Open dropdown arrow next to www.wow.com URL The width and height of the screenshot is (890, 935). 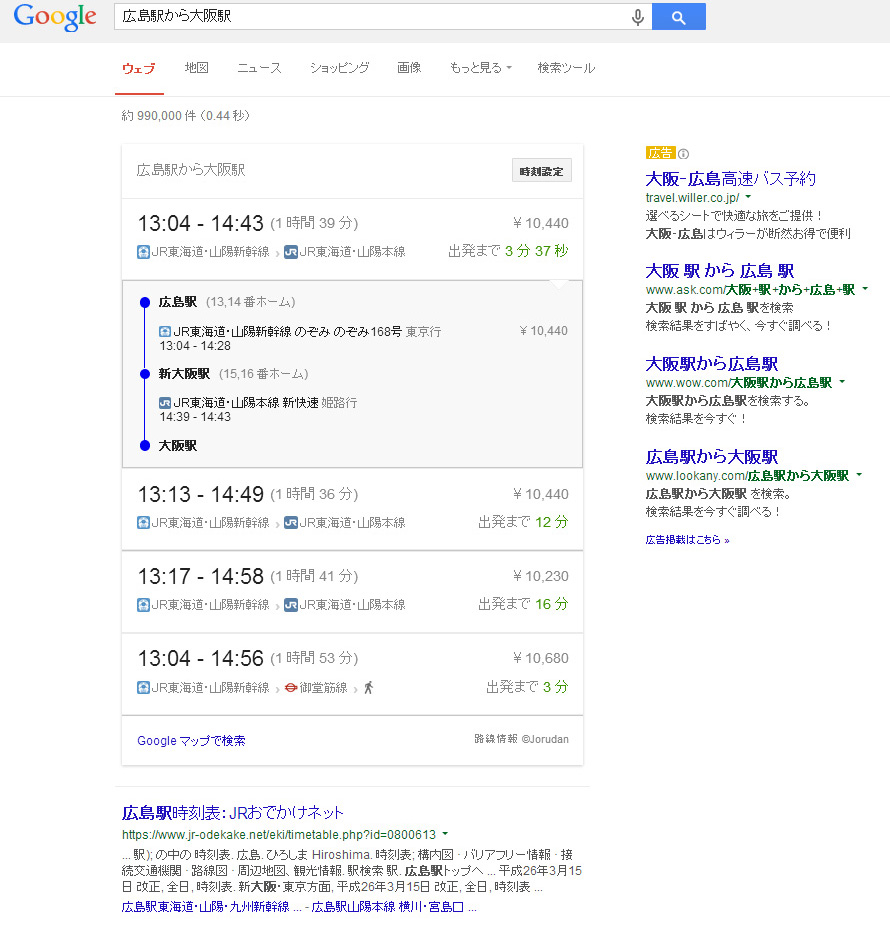(842, 382)
